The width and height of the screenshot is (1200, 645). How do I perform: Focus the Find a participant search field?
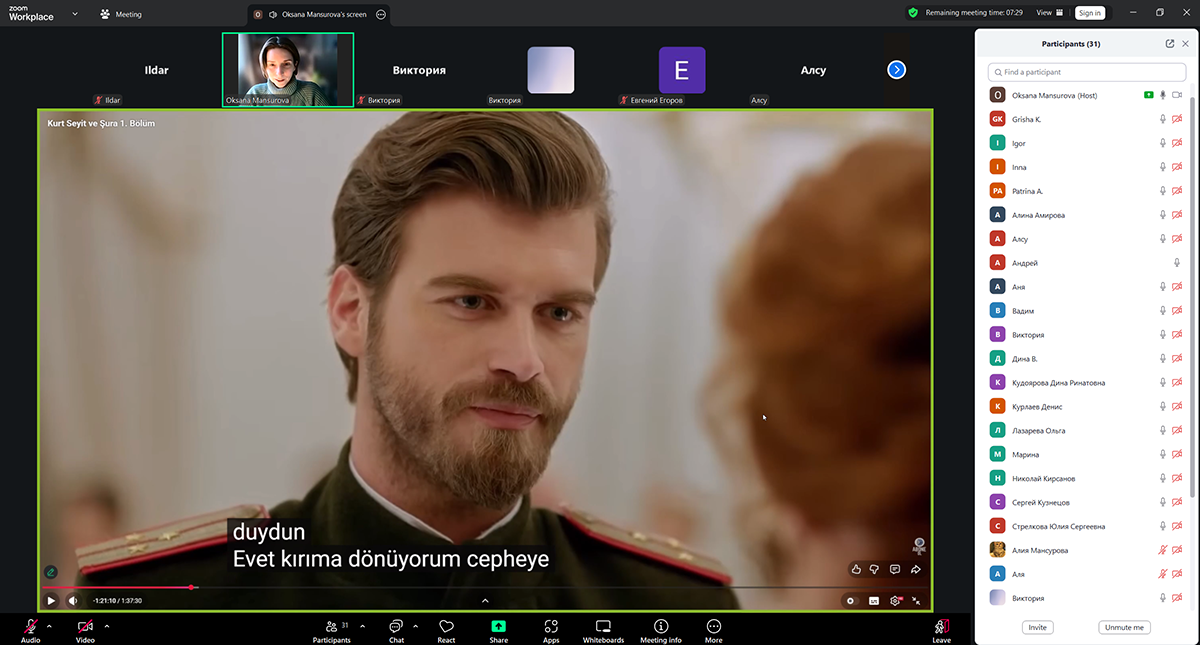point(1085,72)
